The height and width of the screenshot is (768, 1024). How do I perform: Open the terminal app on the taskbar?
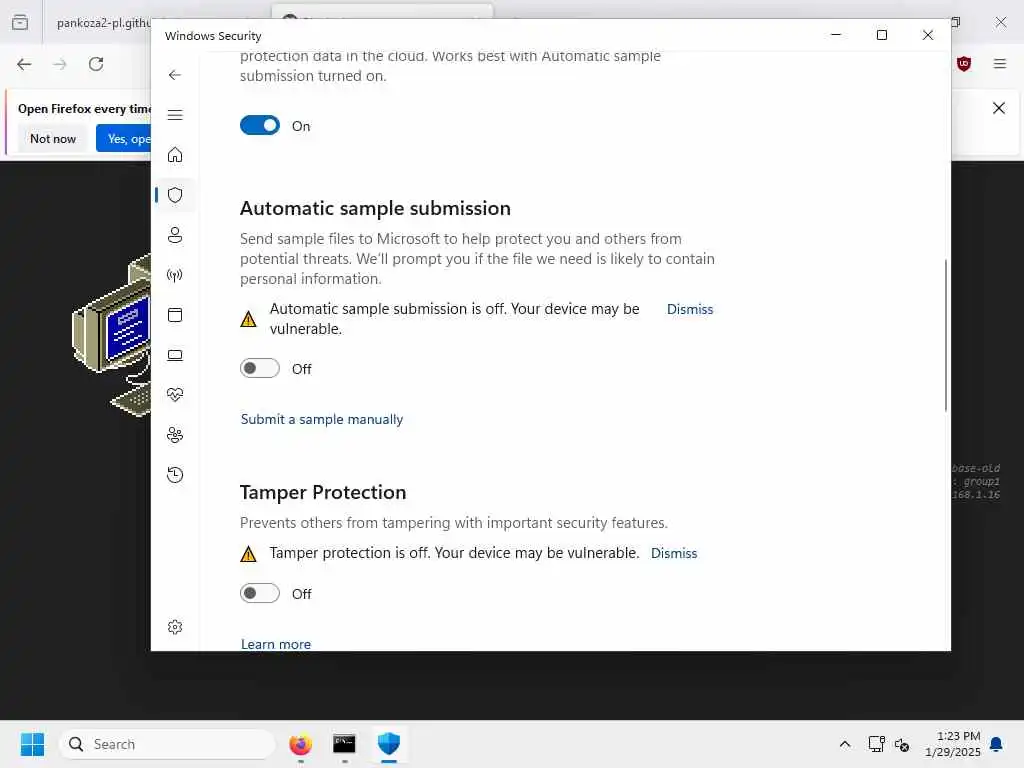tap(344, 744)
